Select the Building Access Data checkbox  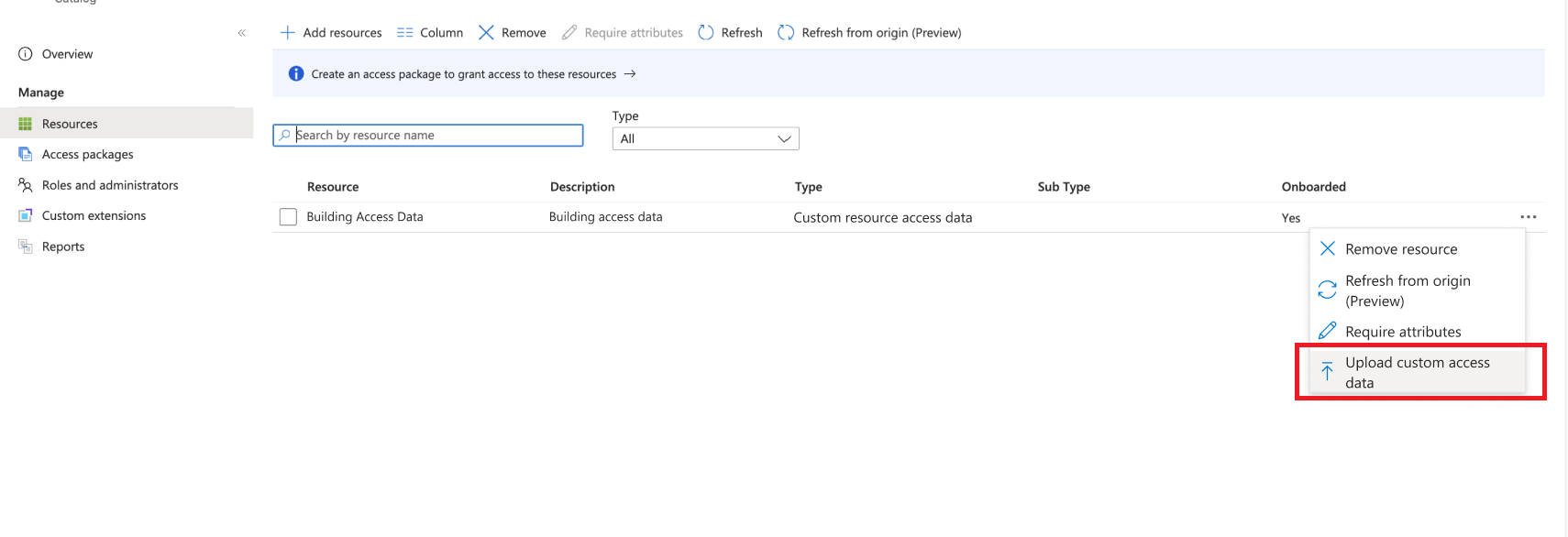coord(288,217)
